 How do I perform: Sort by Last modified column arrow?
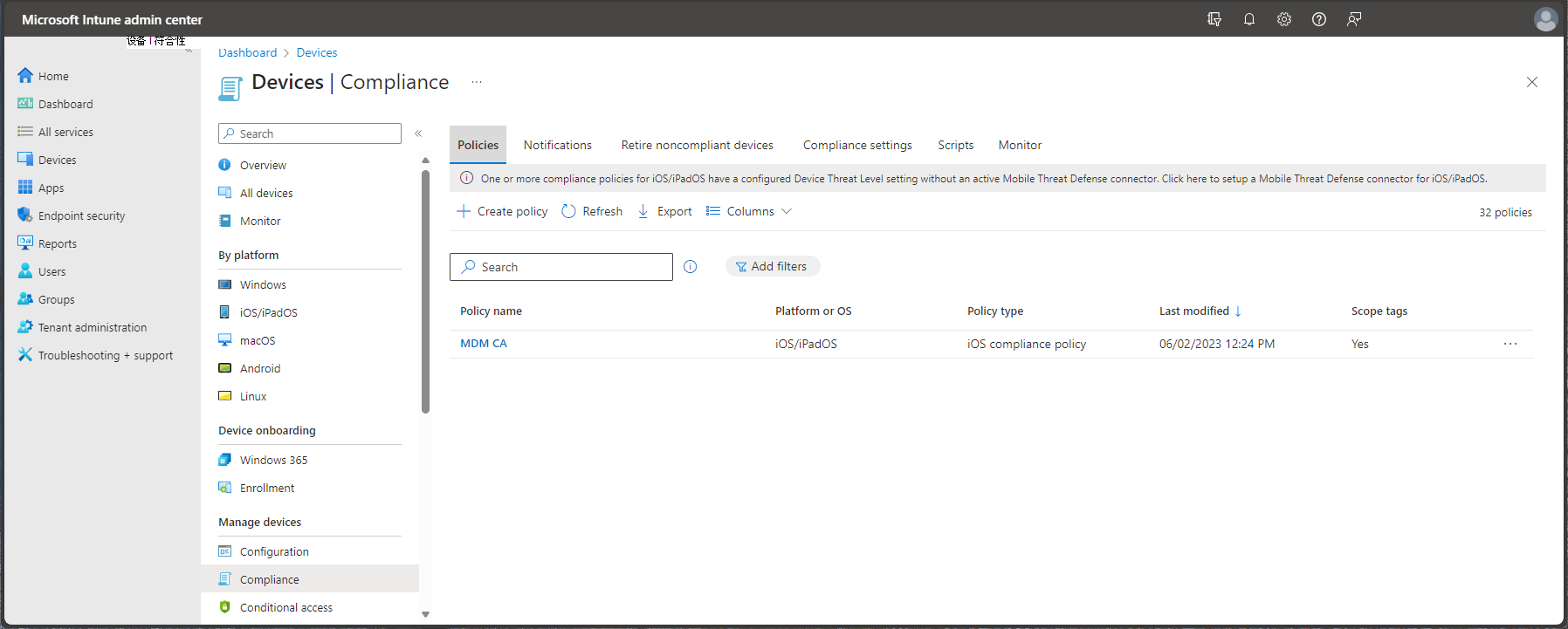pos(1237,311)
